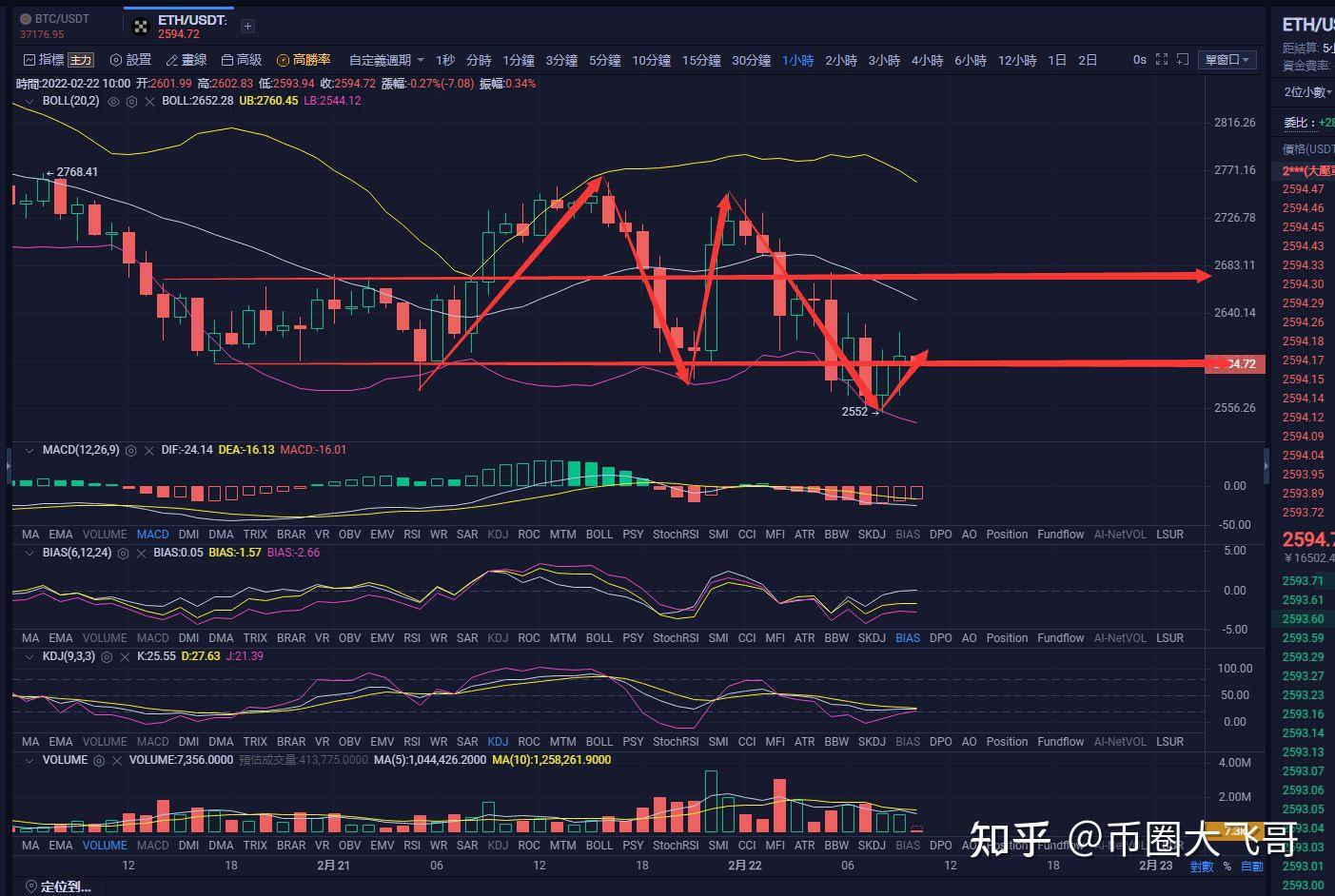This screenshot has height=896, width=1335.
Task: Select the 畫線 drawing pencil tool
Action: pos(171,60)
